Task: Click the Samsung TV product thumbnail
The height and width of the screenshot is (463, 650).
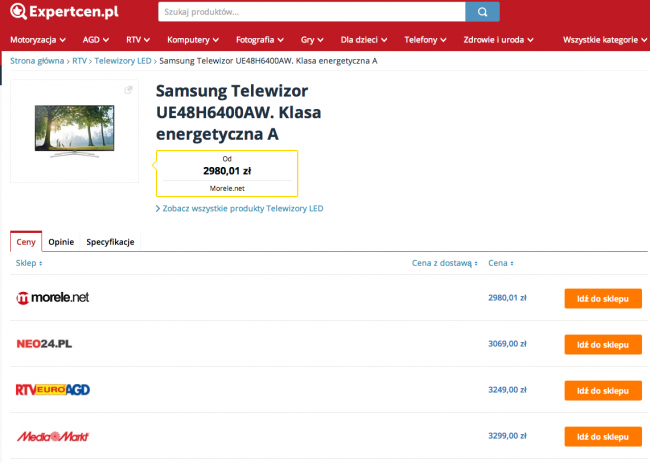Action: pos(75,131)
